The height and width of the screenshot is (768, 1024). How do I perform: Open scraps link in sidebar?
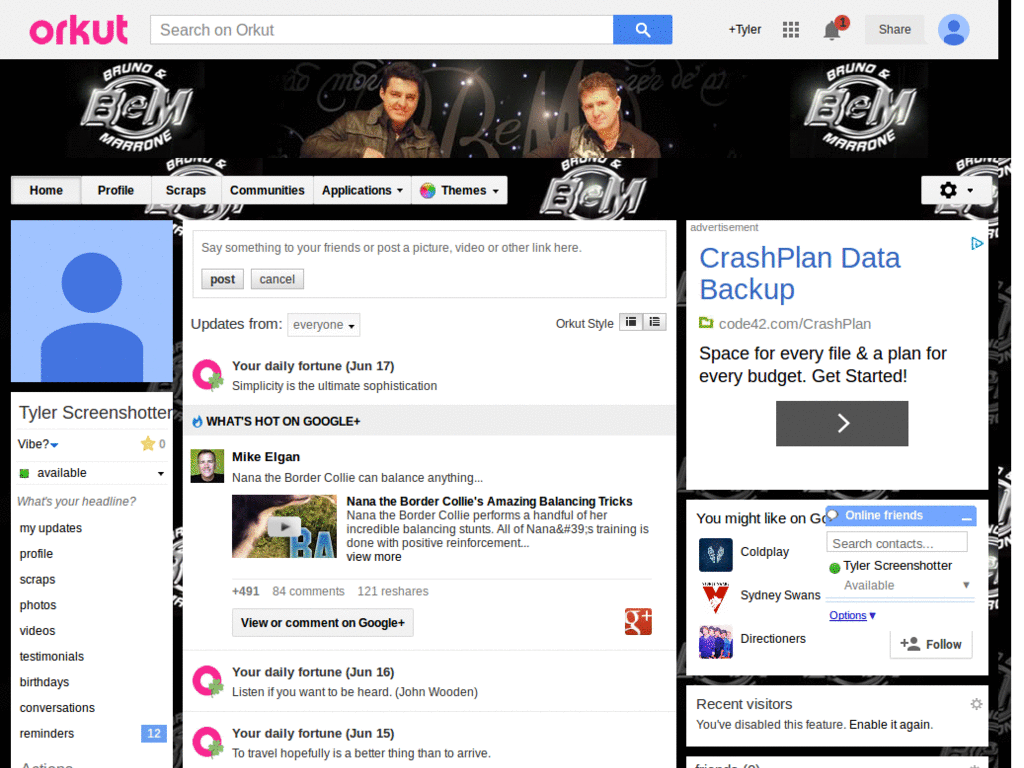click(x=37, y=579)
